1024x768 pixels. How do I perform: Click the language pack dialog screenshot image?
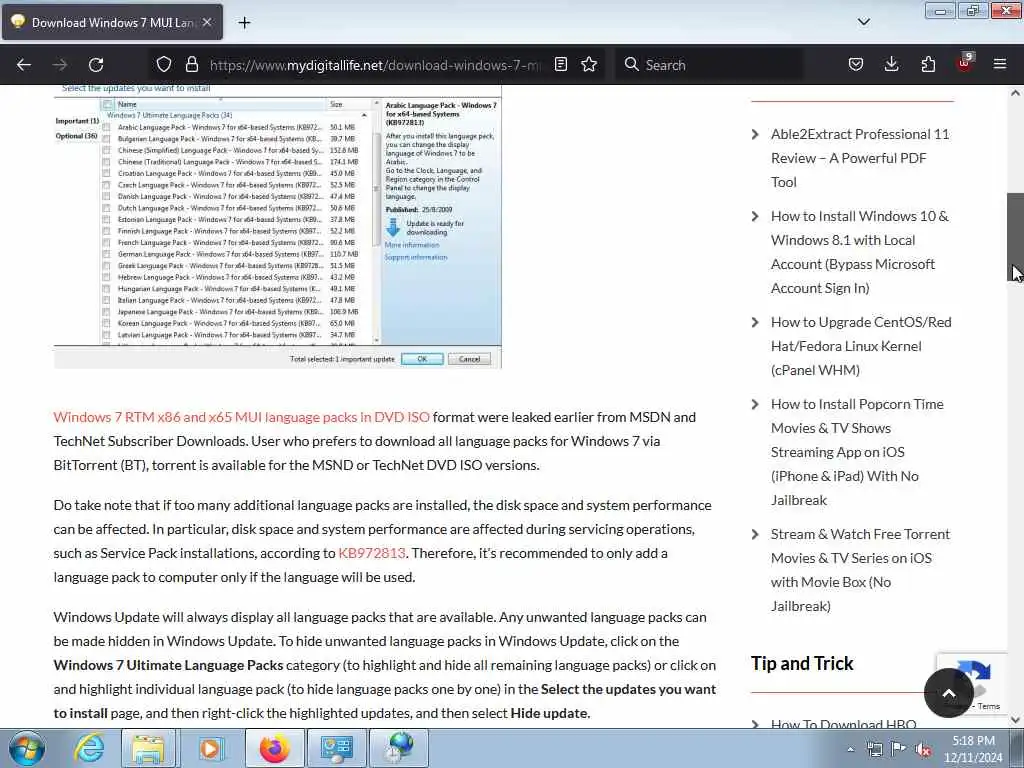[x=278, y=227]
